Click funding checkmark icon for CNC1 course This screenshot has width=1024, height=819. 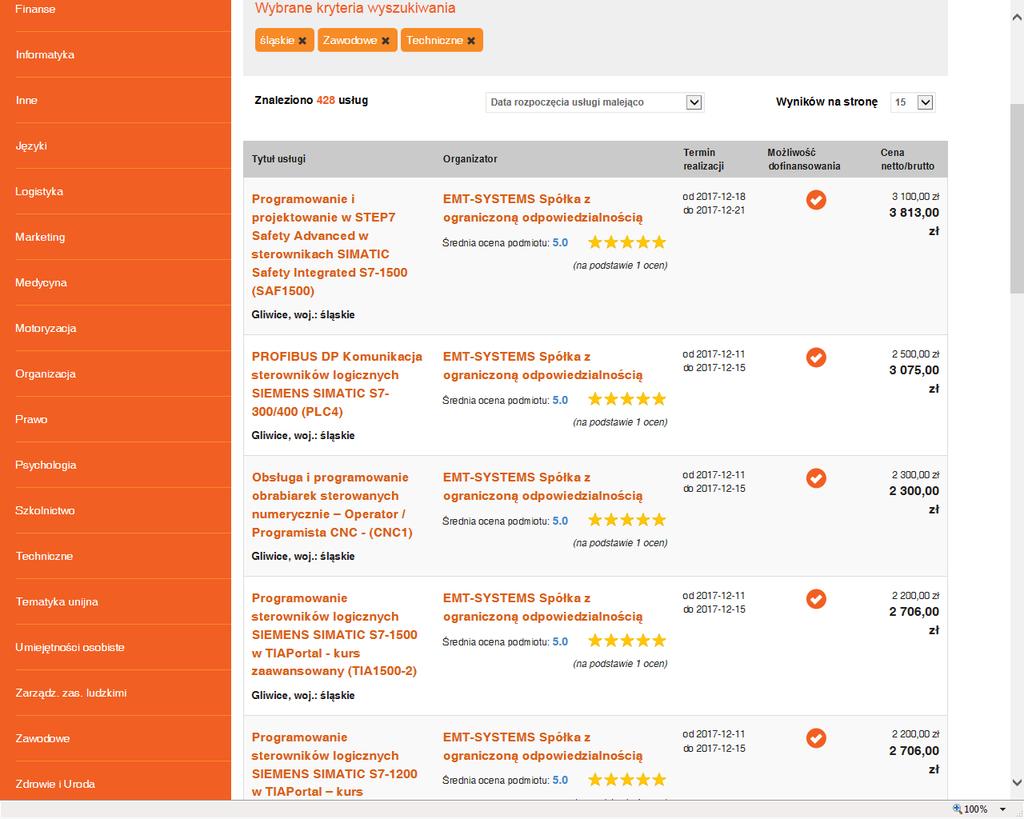pyautogui.click(x=816, y=478)
